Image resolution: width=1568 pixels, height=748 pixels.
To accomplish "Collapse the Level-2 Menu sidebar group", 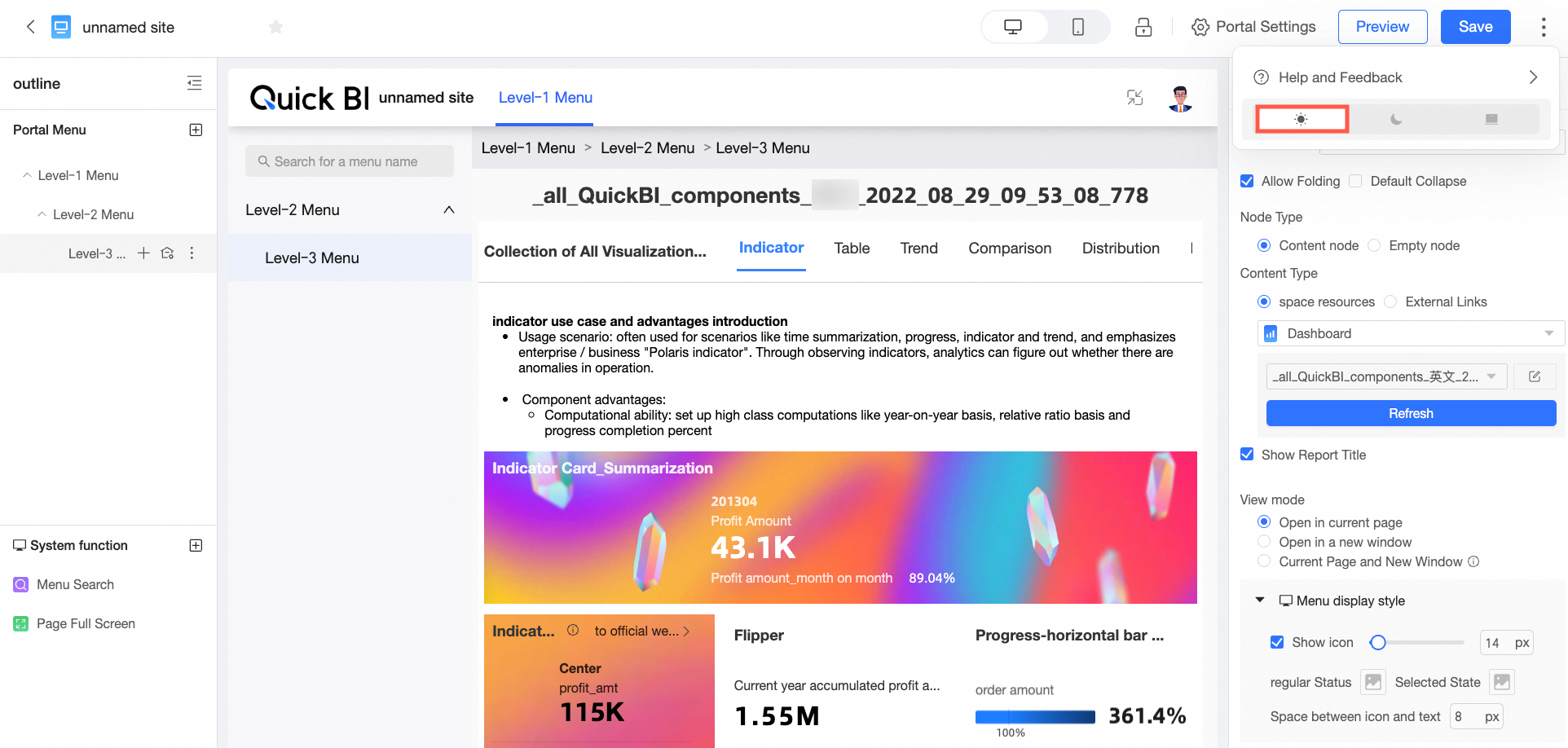I will 449,209.
